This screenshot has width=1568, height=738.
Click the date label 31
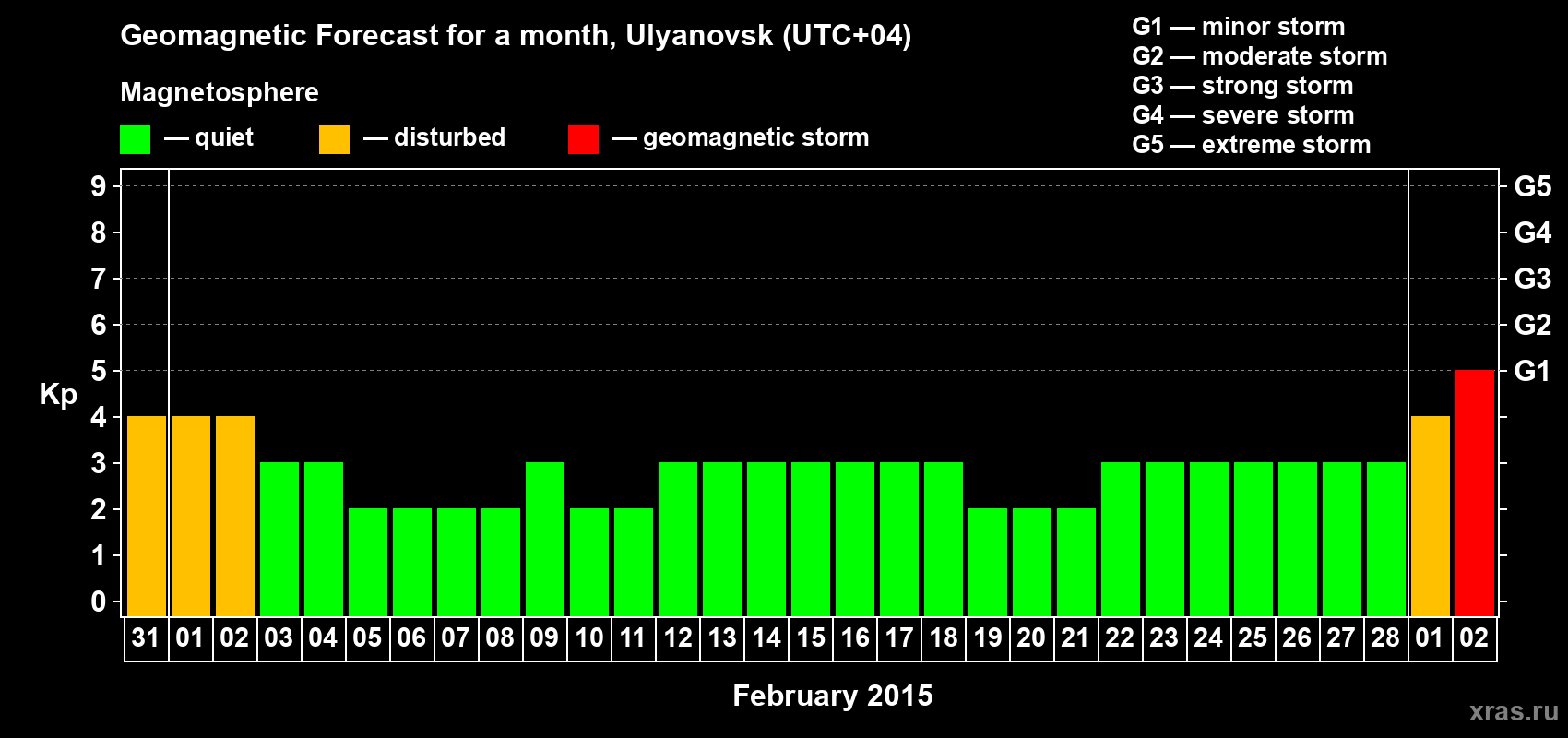[x=146, y=637]
